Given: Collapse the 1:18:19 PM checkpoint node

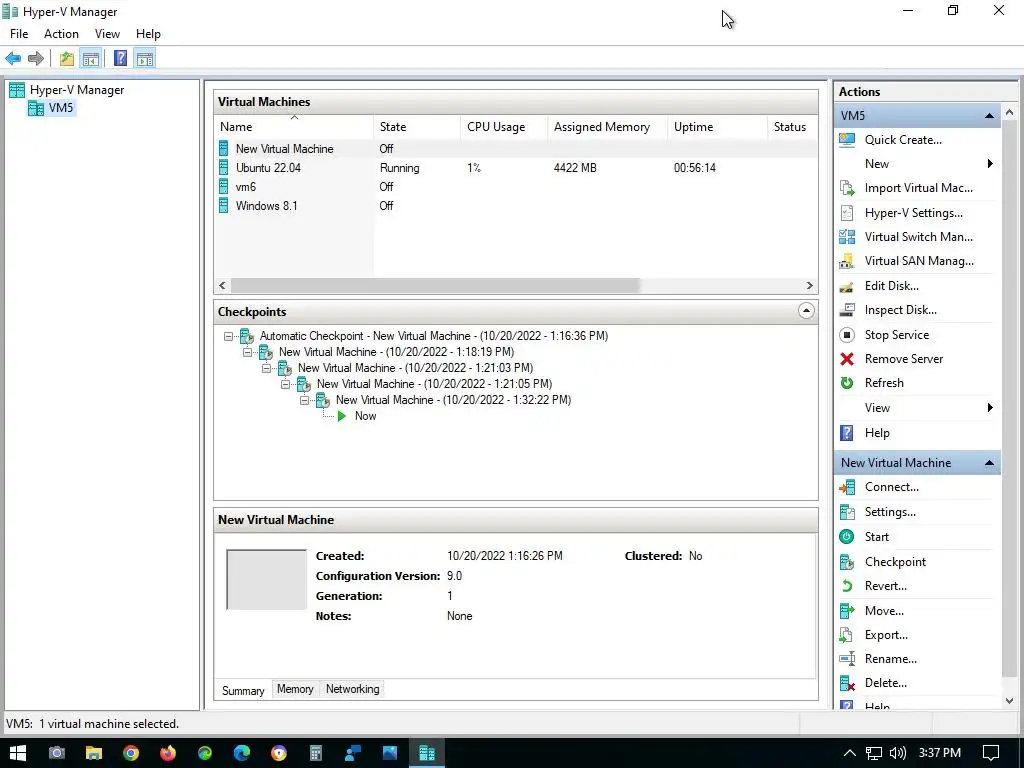Looking at the screenshot, I should 247,353.
